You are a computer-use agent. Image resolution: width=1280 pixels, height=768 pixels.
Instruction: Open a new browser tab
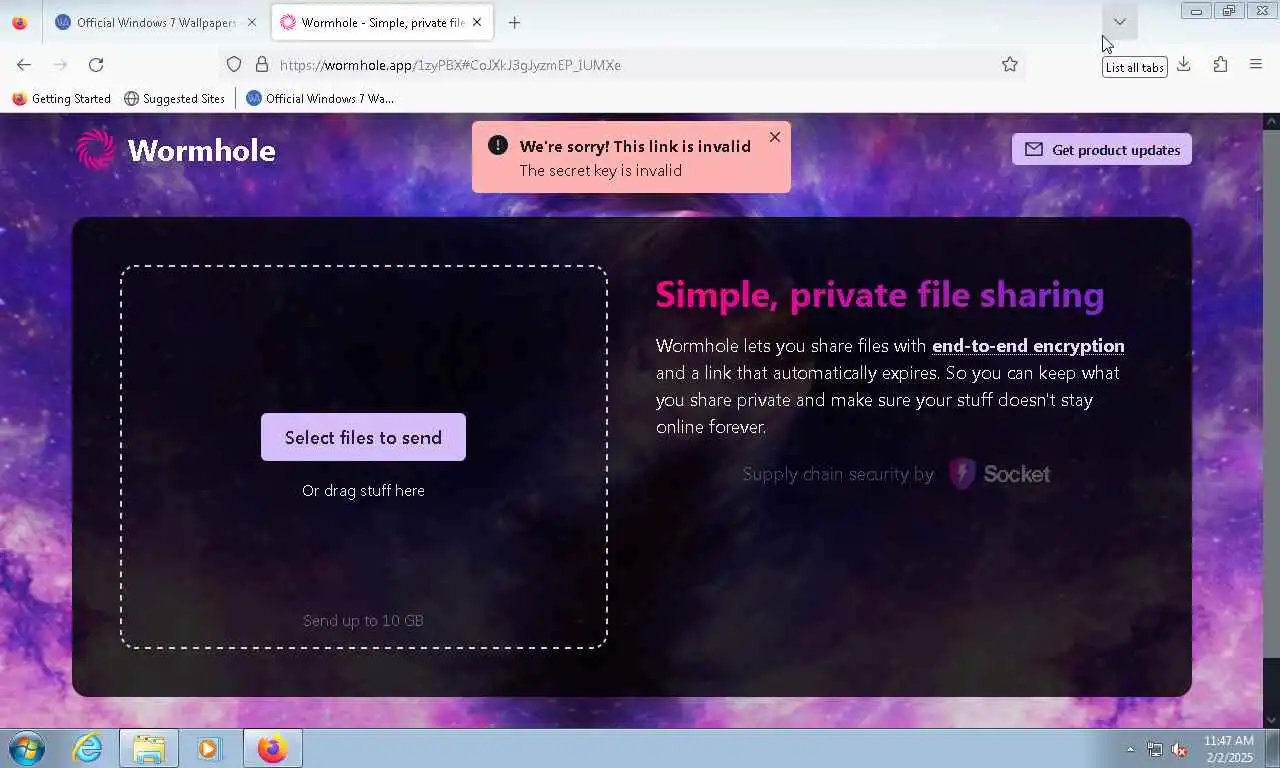514,22
